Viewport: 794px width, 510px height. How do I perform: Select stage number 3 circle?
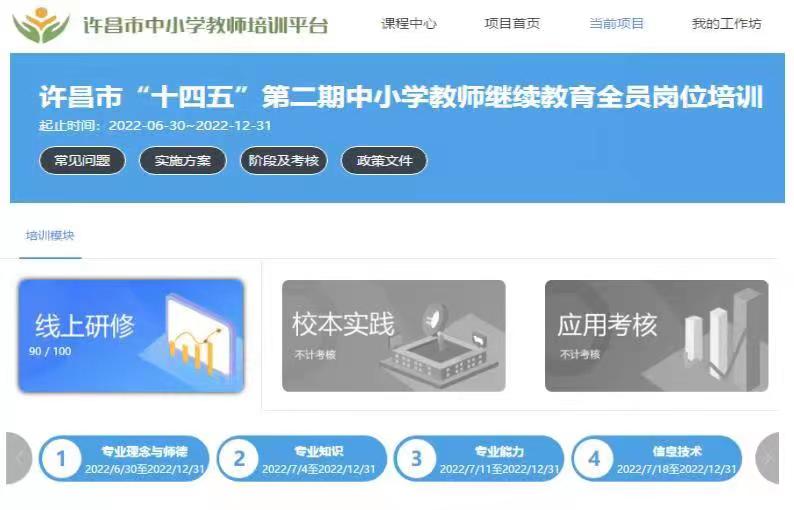pyautogui.click(x=416, y=459)
